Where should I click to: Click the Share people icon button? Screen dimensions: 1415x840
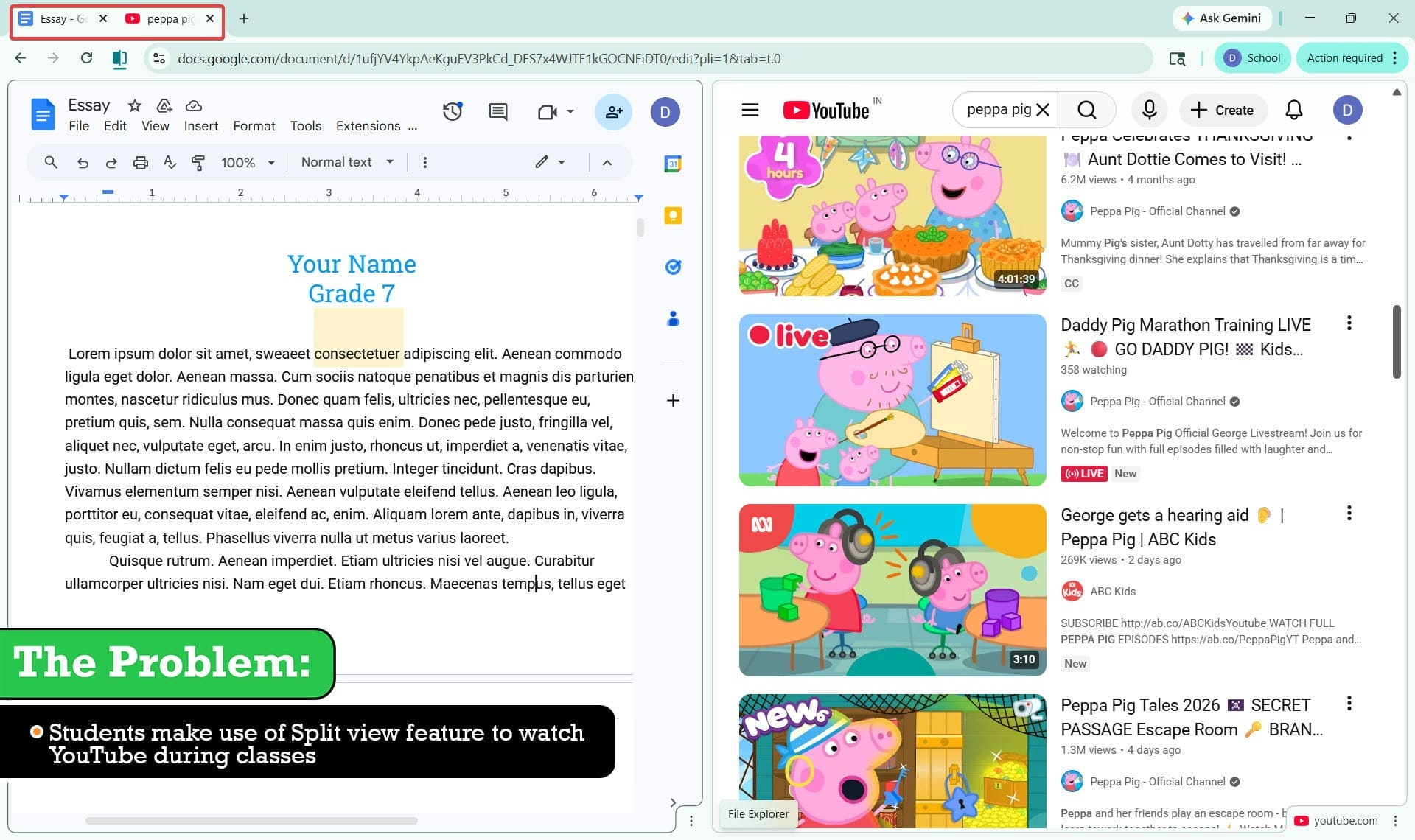click(x=613, y=112)
